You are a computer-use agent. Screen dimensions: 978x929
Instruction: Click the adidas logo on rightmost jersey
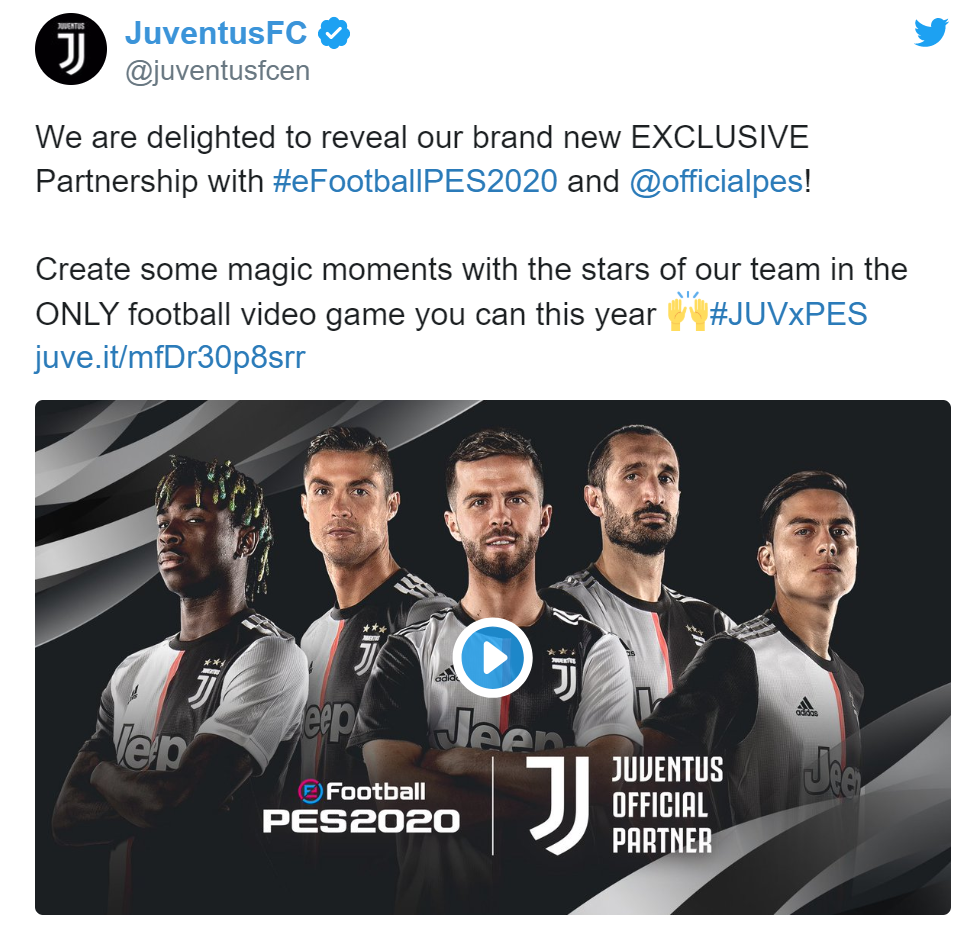coord(806,707)
